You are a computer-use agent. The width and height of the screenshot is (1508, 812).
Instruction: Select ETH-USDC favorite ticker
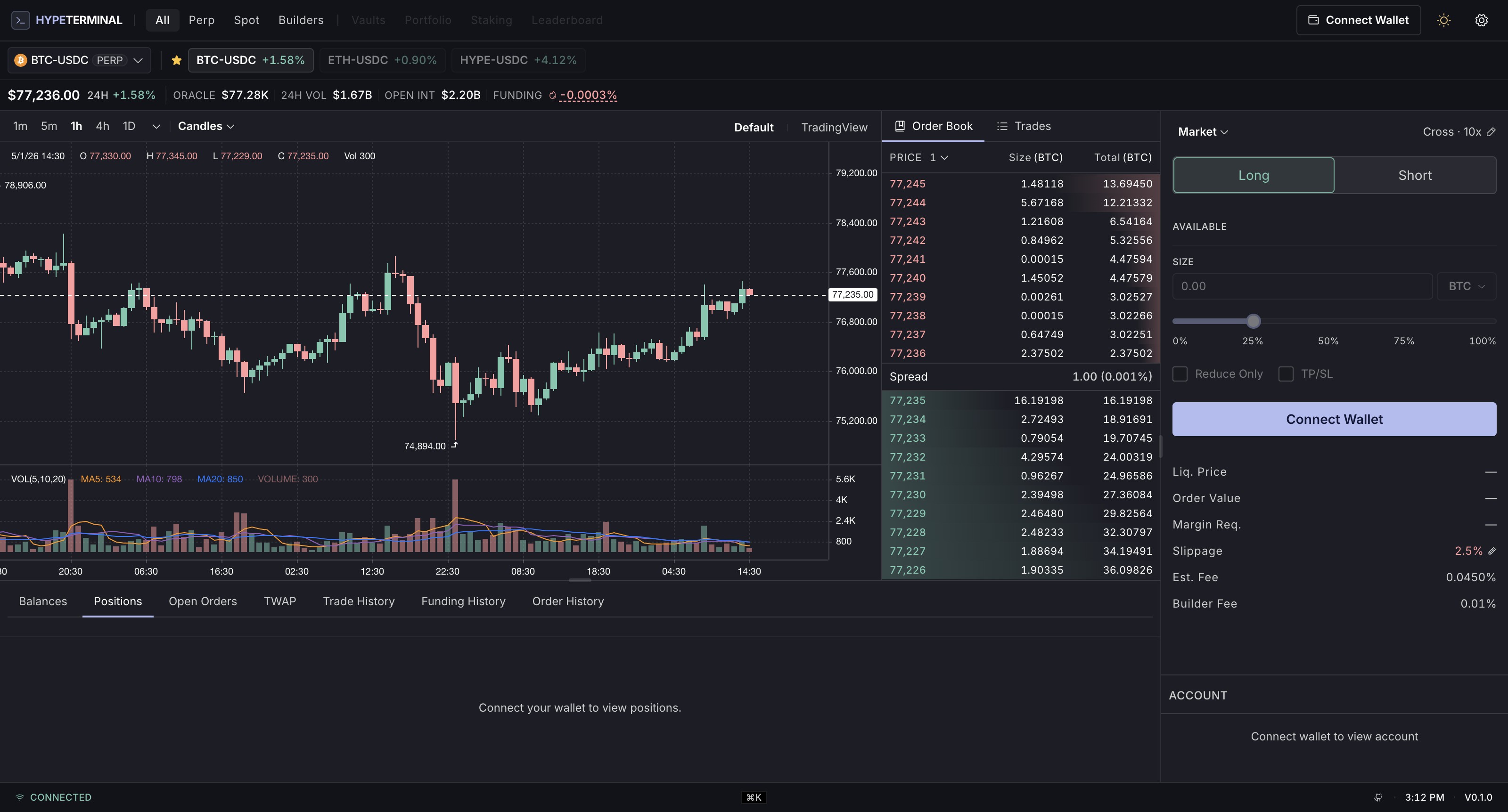[x=382, y=60]
